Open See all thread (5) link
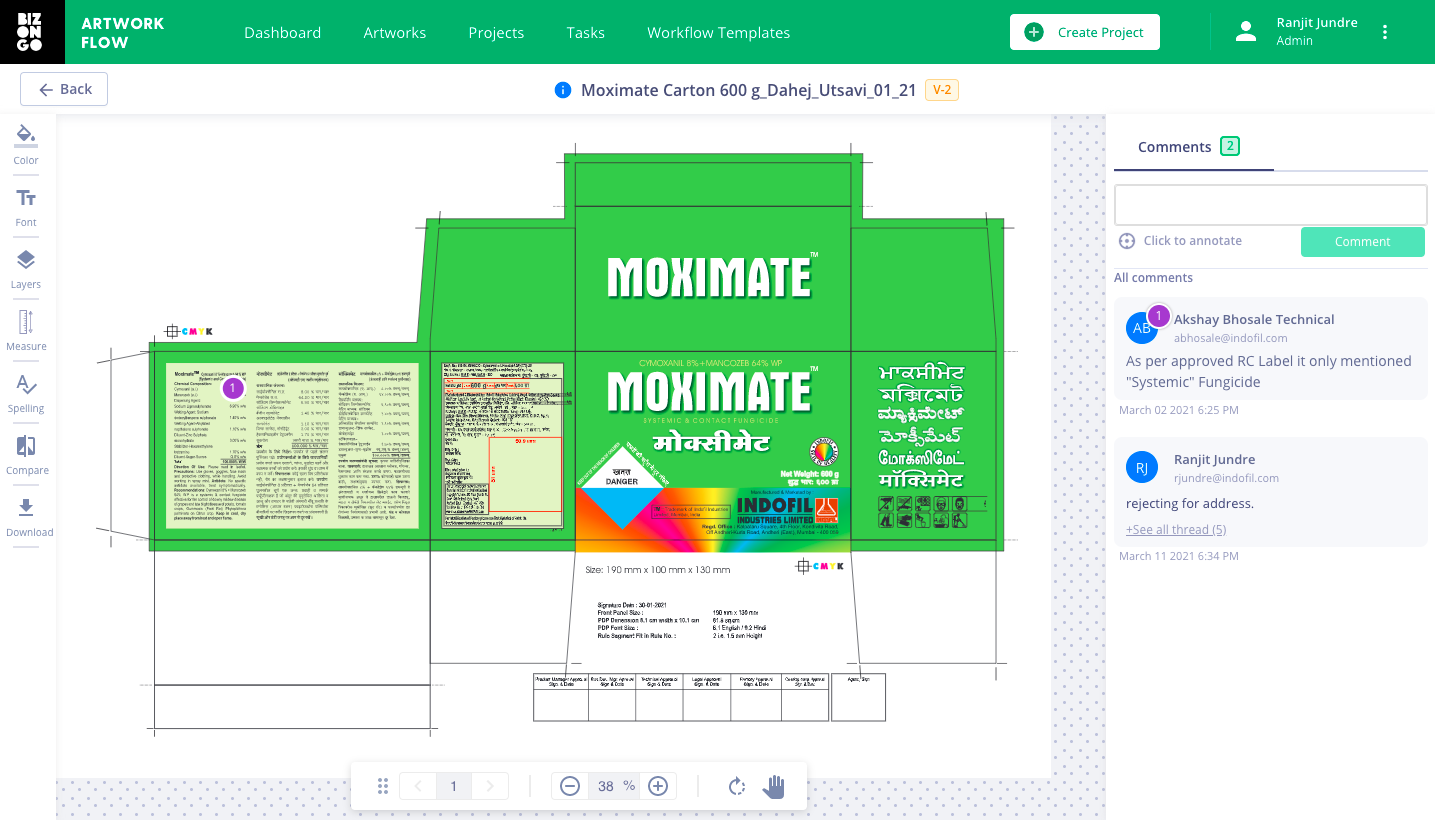 pos(1176,529)
